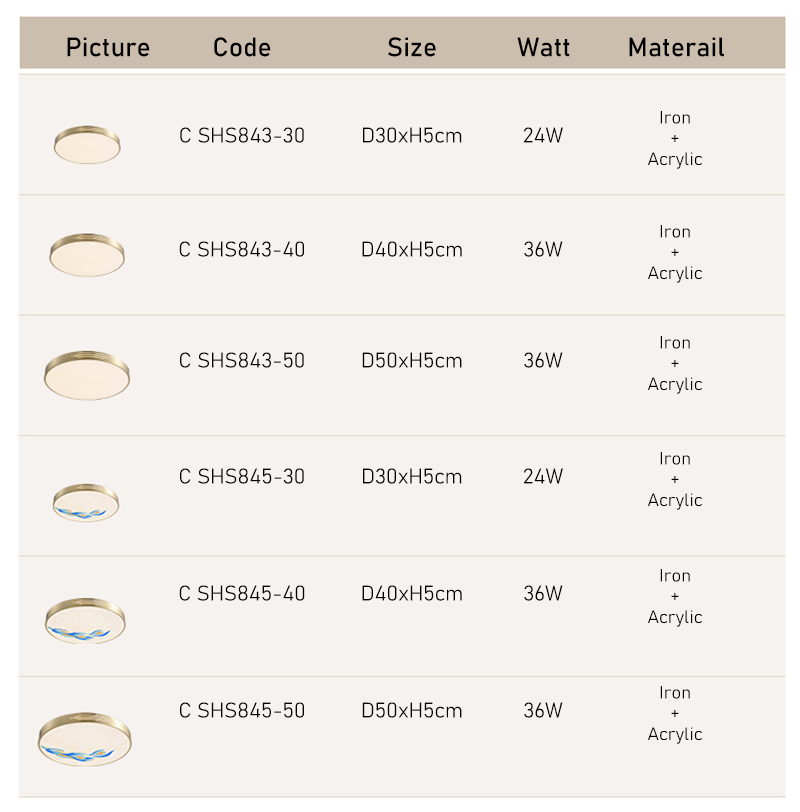Click the C SHS845-50 blue-wave lamp picture
This screenshot has width=800, height=812.
pyautogui.click(x=85, y=739)
